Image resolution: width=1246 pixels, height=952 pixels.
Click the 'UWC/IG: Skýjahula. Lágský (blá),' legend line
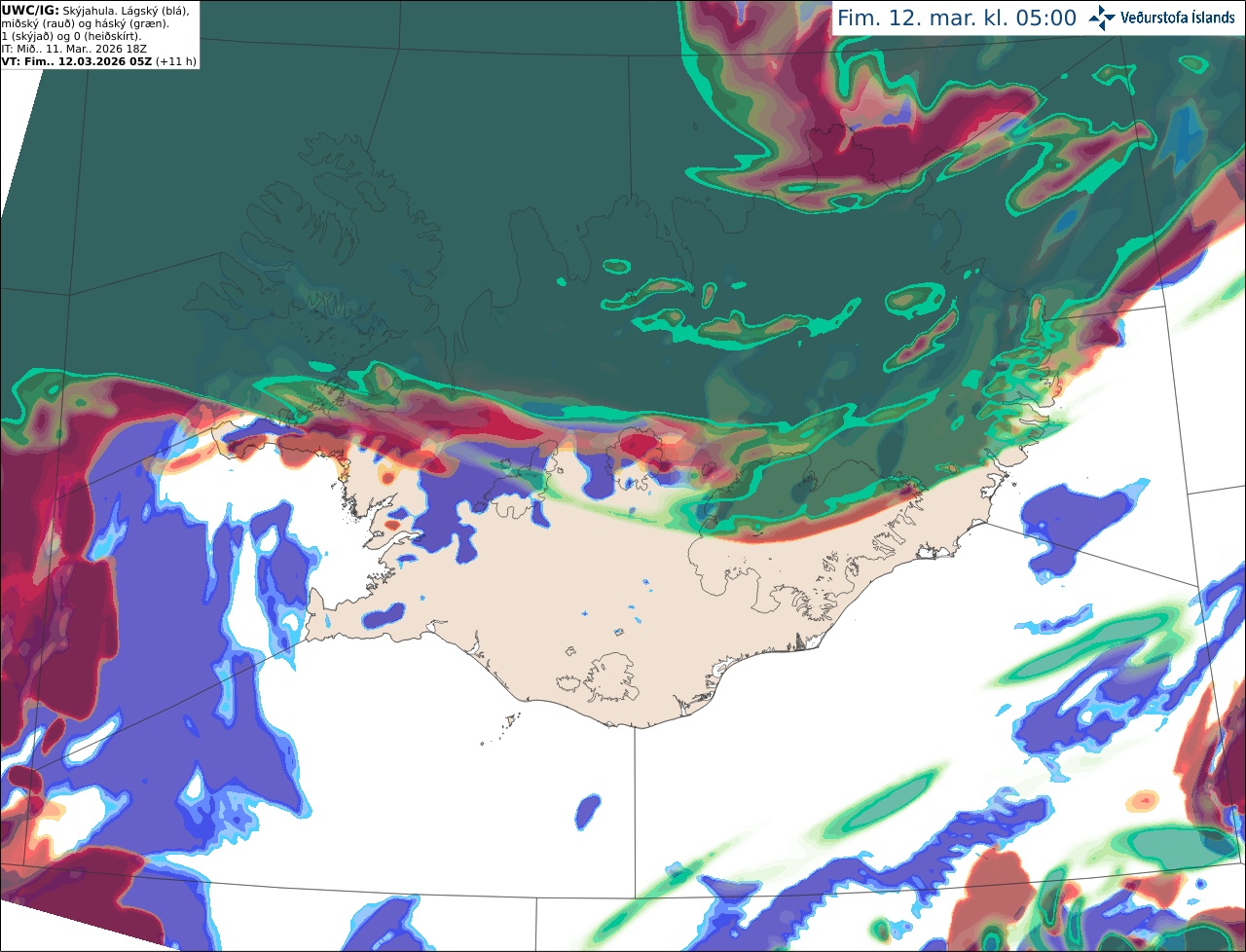click(95, 10)
